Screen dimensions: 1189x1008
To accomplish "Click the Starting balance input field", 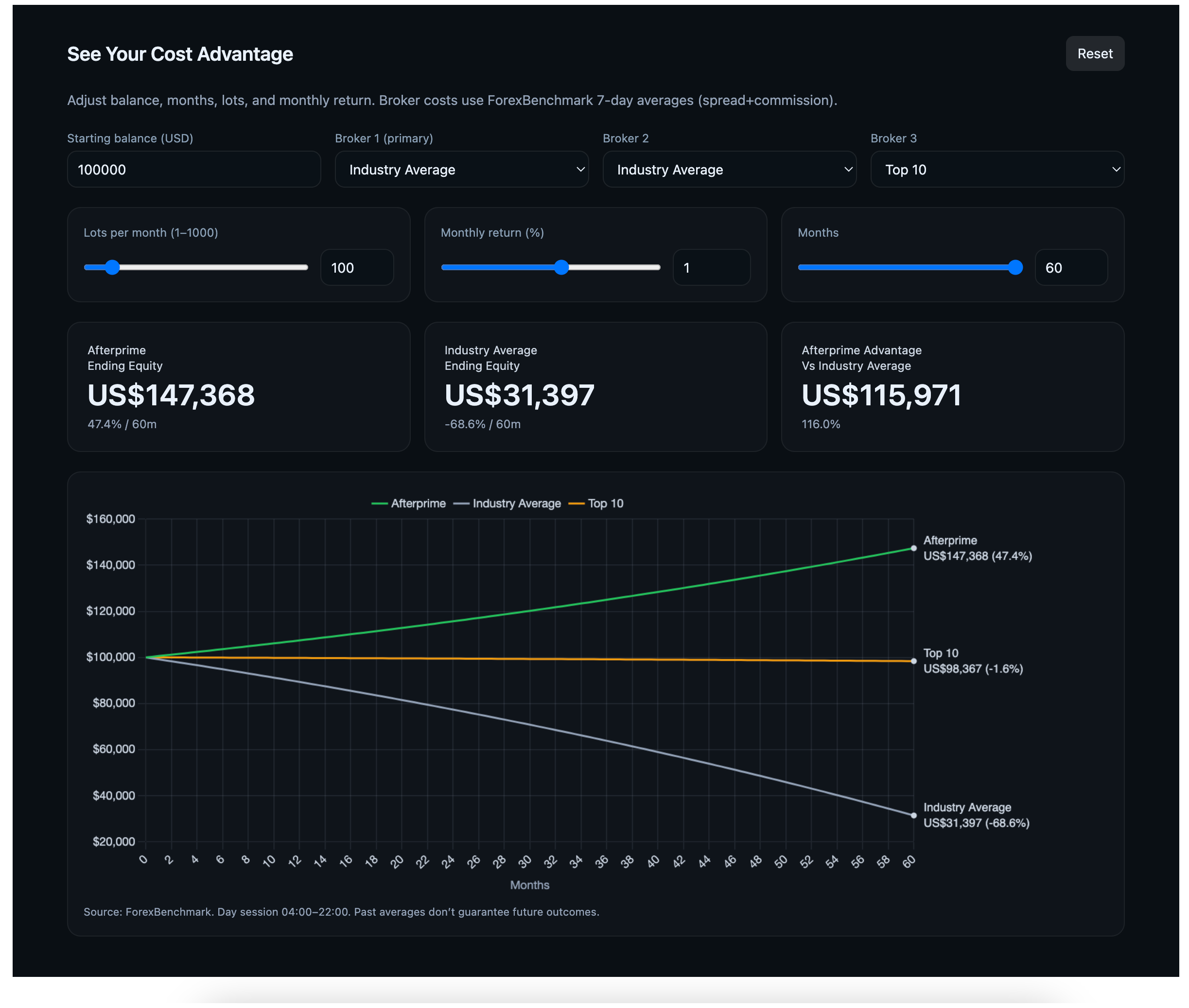I will click(x=194, y=169).
